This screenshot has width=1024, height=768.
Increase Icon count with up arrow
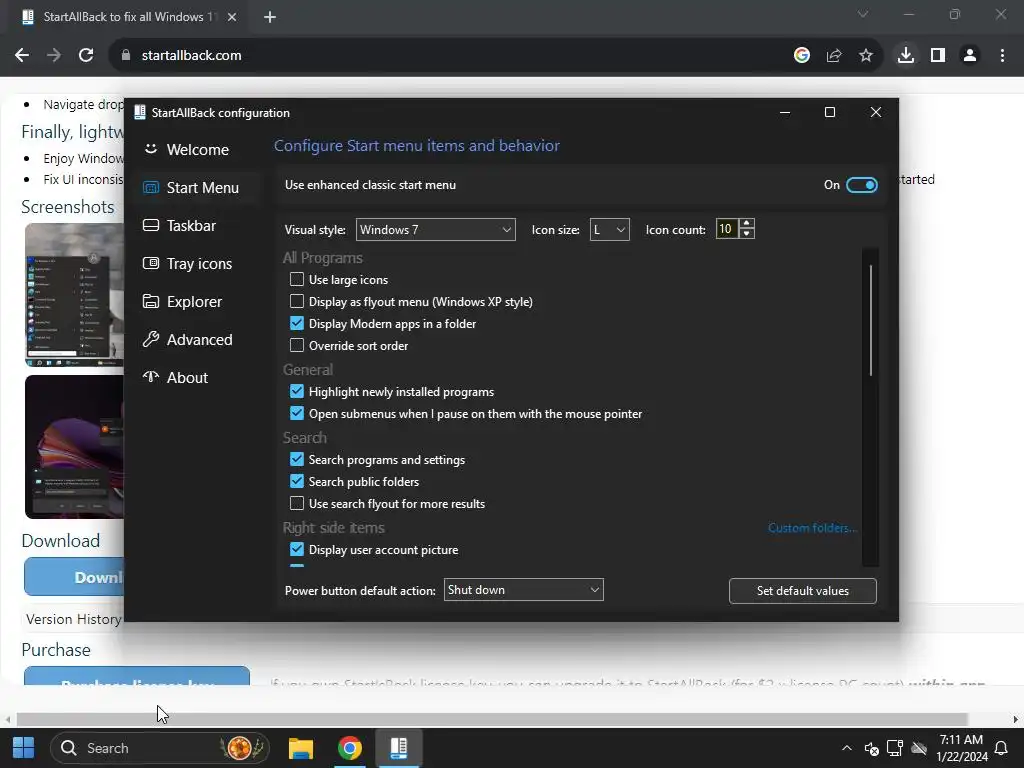tap(746, 224)
